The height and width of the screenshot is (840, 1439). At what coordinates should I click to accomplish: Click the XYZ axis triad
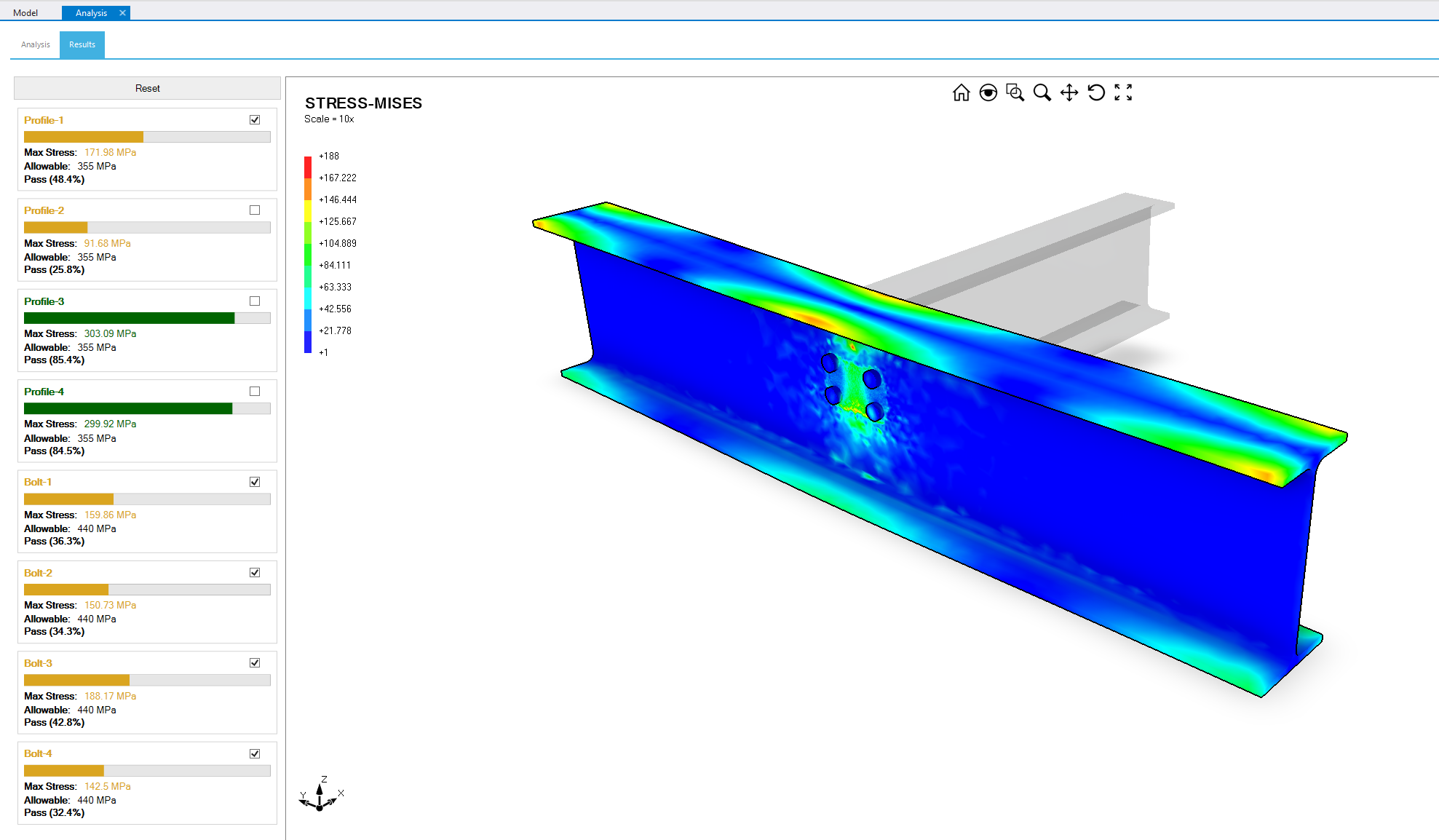coord(320,796)
